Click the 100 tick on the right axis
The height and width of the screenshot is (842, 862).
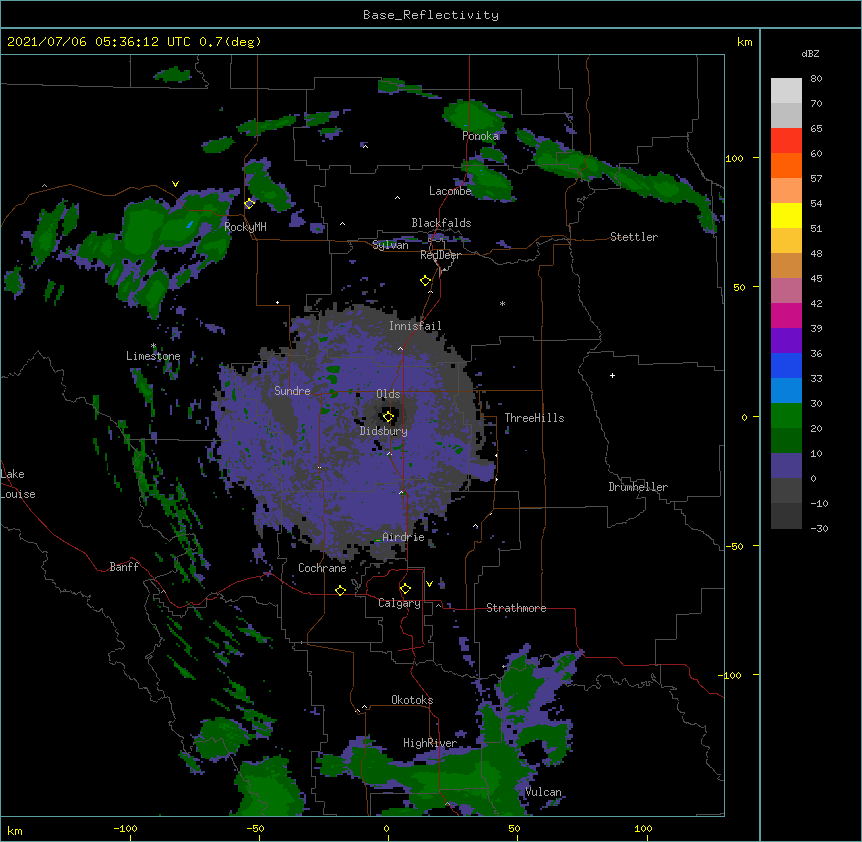point(734,158)
